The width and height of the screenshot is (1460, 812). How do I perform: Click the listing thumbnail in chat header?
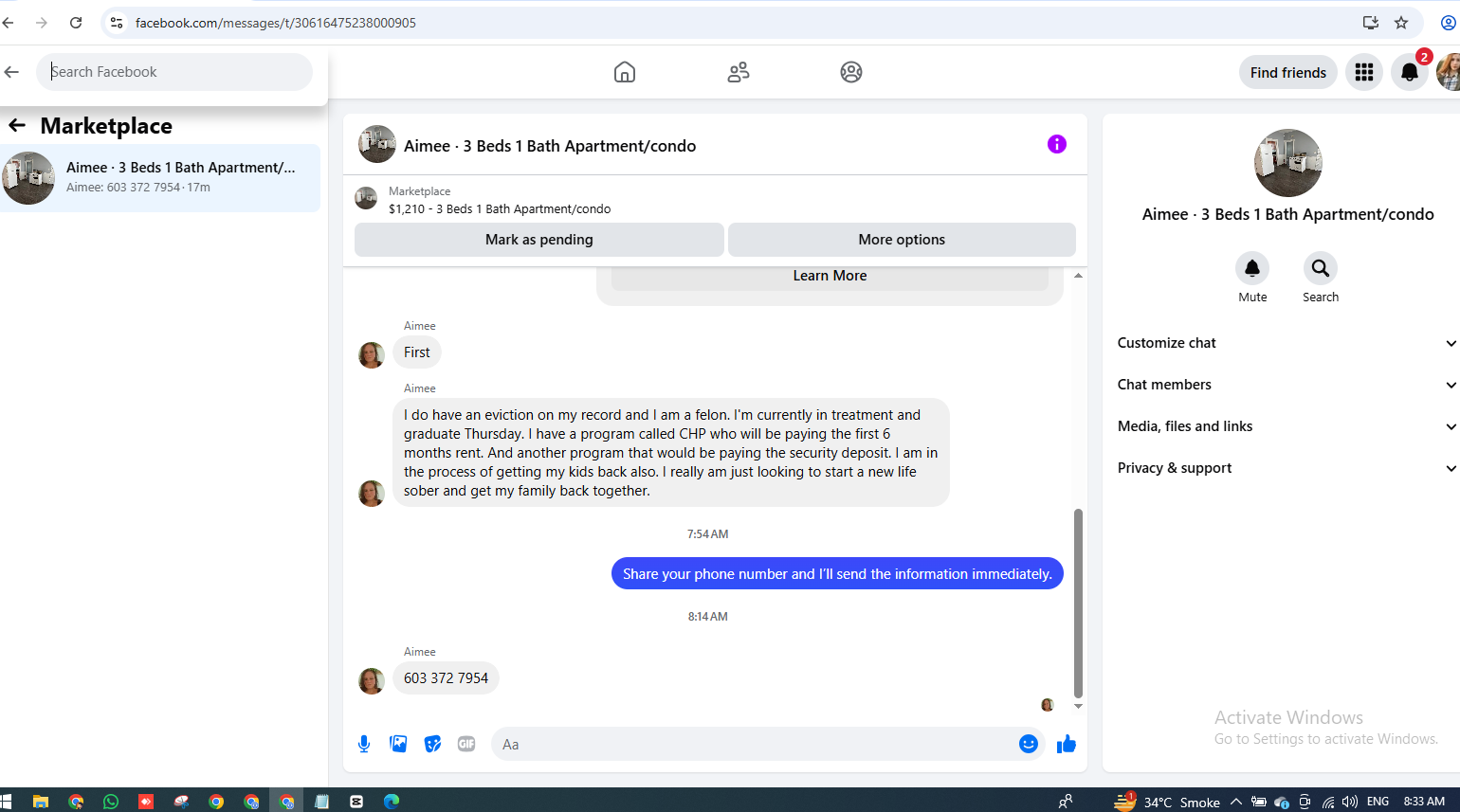tap(377, 144)
